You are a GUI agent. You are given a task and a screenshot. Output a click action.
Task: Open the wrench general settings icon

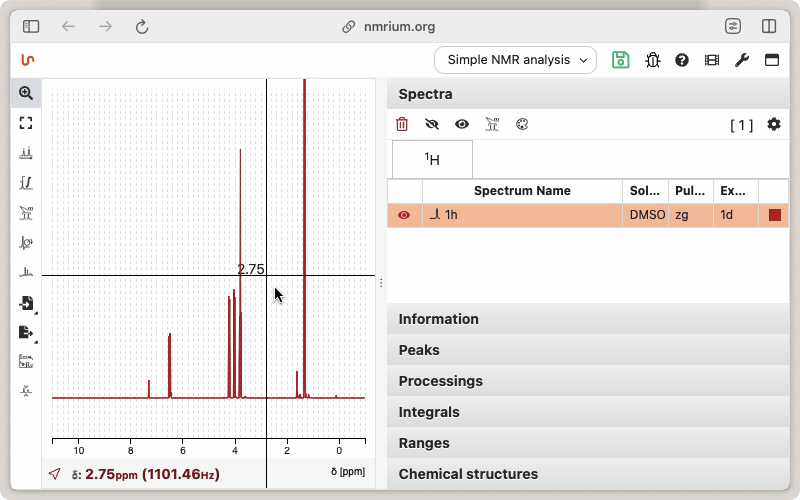coord(741,60)
